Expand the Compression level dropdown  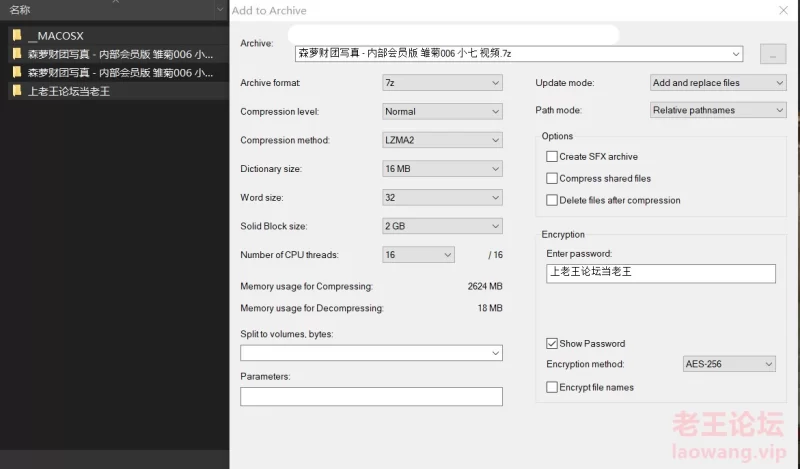click(x=442, y=112)
